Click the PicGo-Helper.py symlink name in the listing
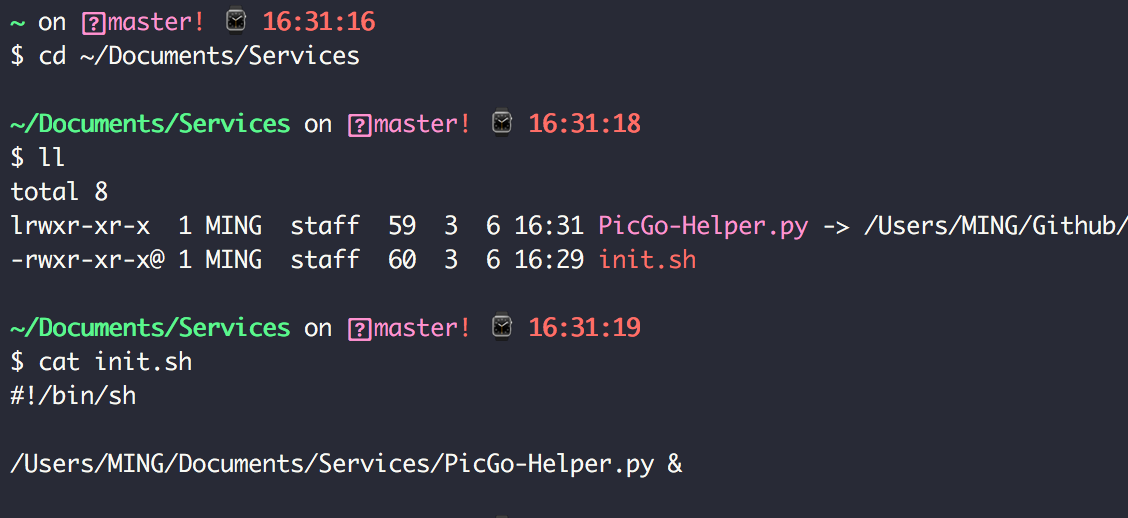The height and width of the screenshot is (518, 1128). coord(703,226)
